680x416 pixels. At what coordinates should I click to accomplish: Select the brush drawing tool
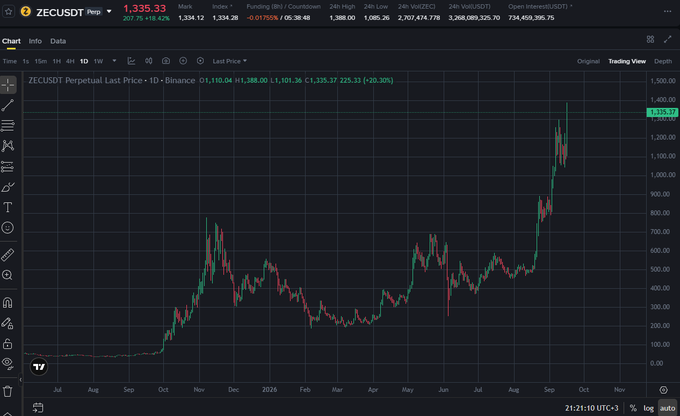[8, 187]
